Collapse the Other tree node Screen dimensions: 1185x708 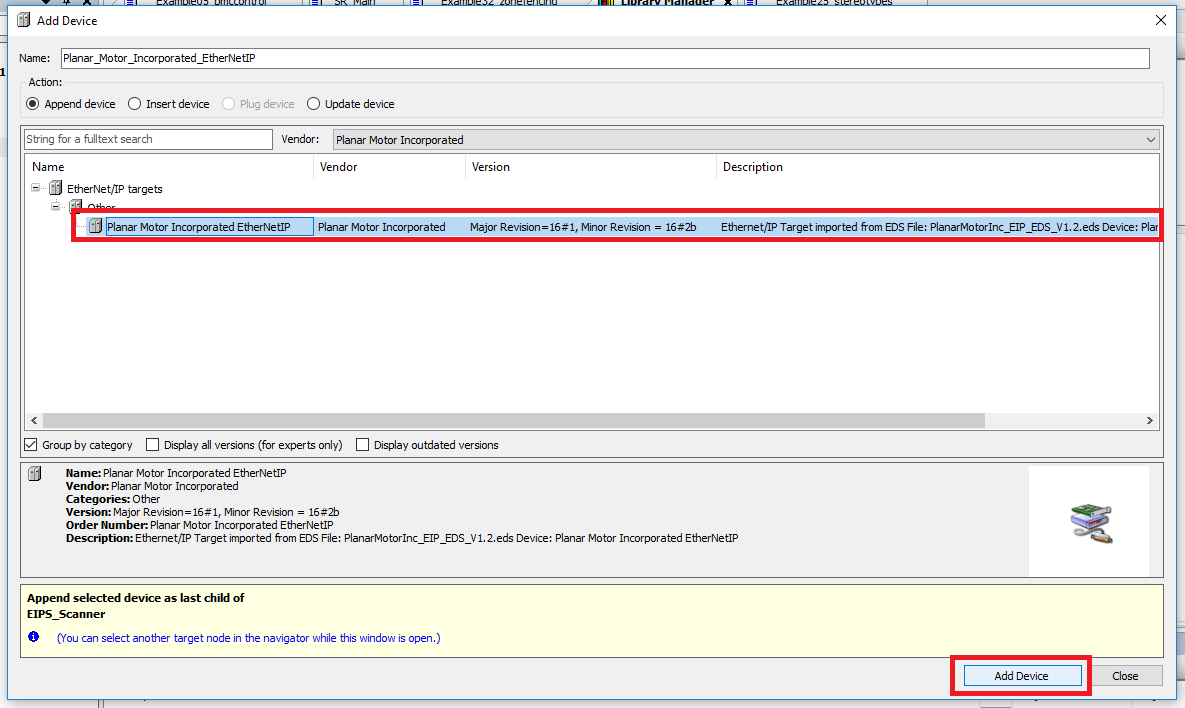56,207
